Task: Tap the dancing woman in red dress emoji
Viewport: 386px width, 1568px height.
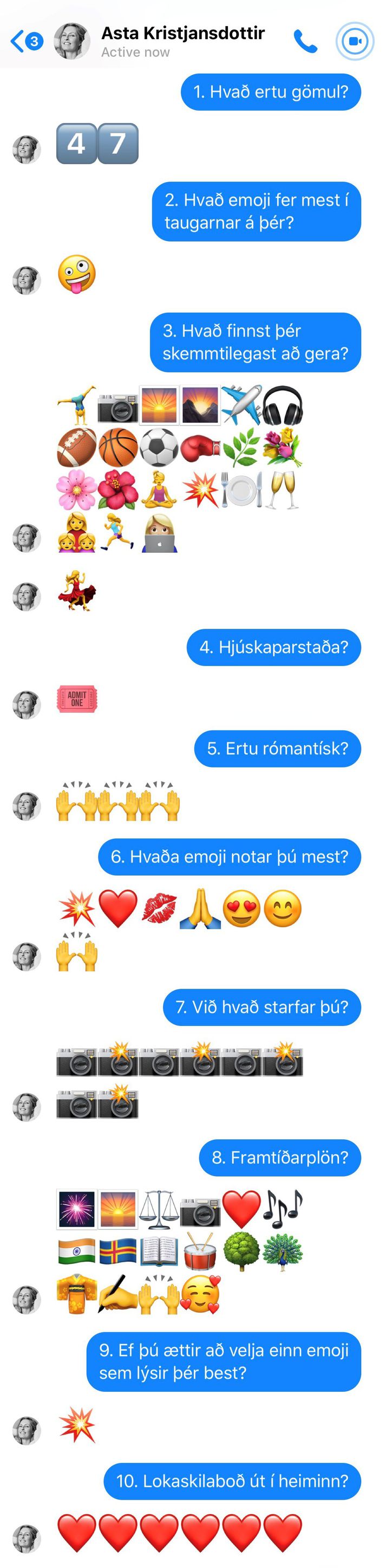Action: [x=76, y=590]
